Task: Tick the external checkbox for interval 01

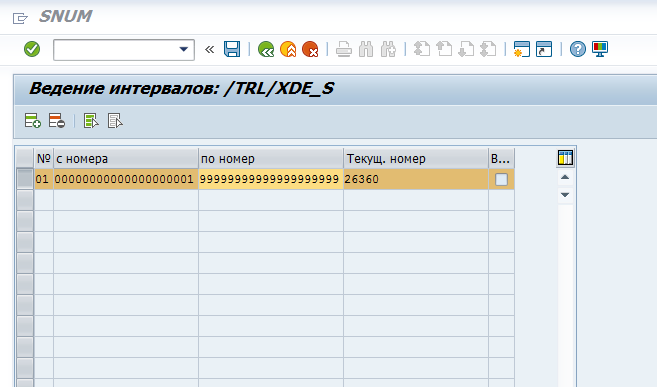Action: [501, 179]
